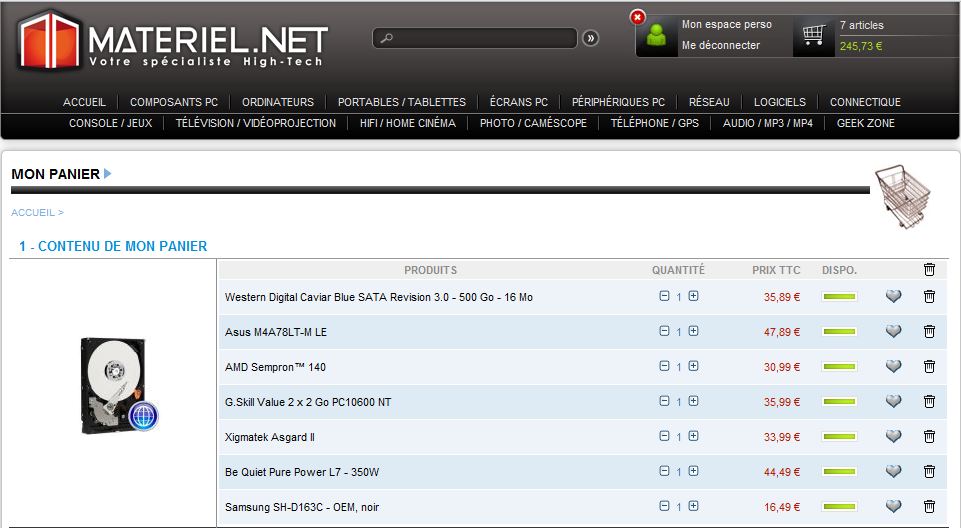Open COMPOSANTS PC menu
961x528 pixels.
[174, 102]
